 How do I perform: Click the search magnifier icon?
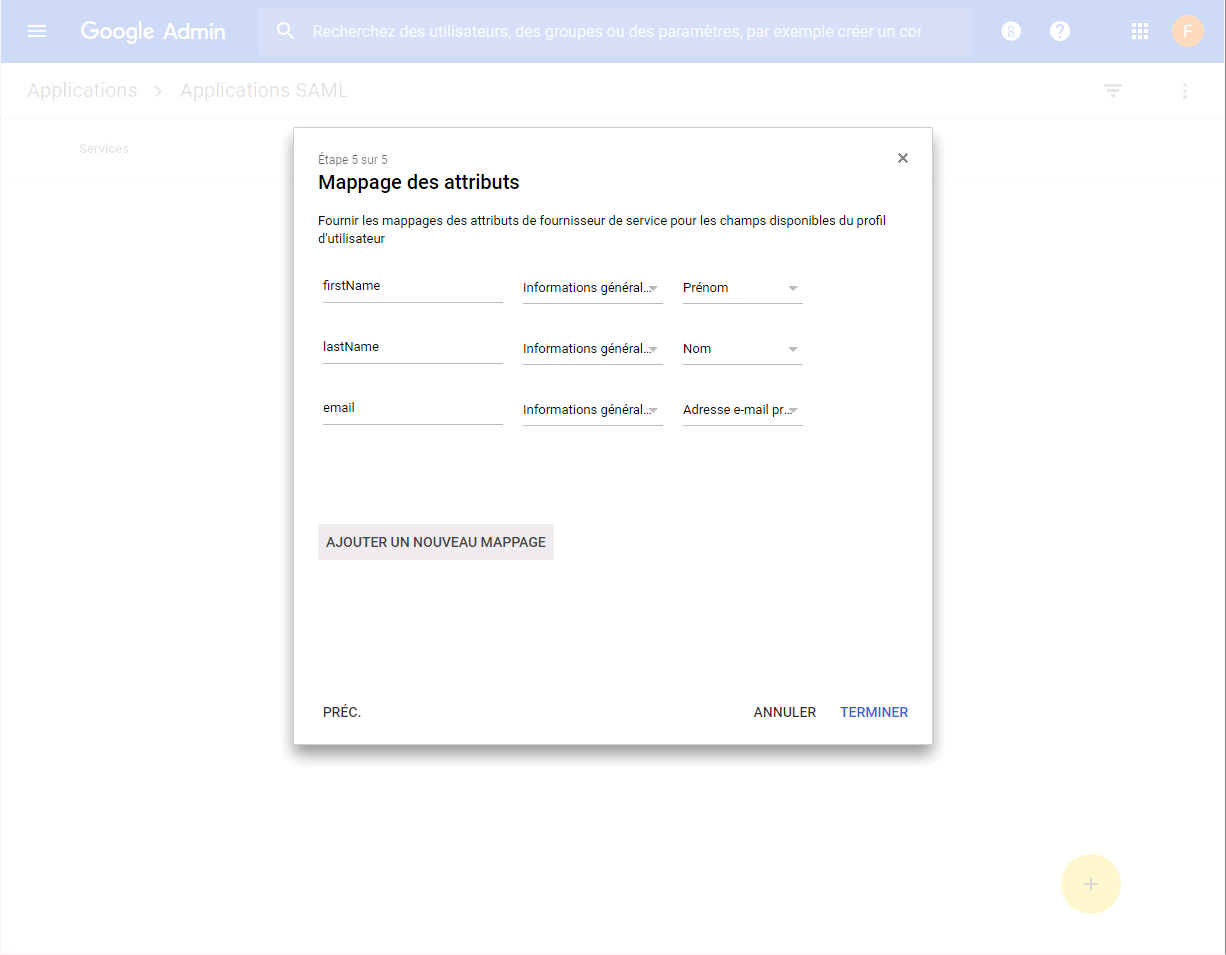tap(286, 31)
